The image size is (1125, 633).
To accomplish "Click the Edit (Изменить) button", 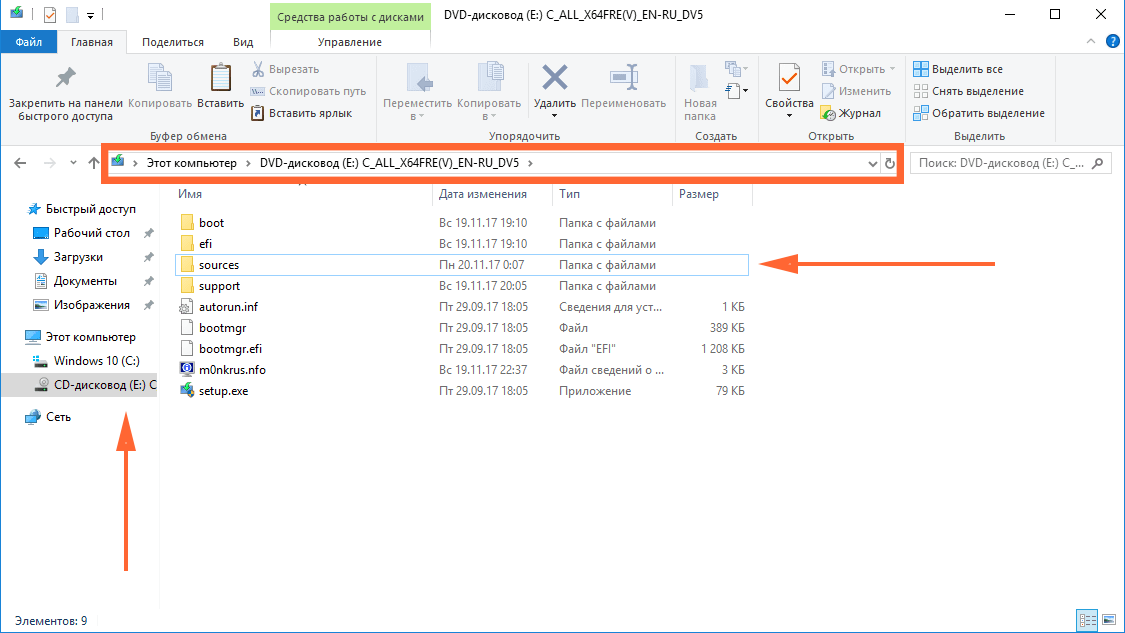I will click(857, 91).
